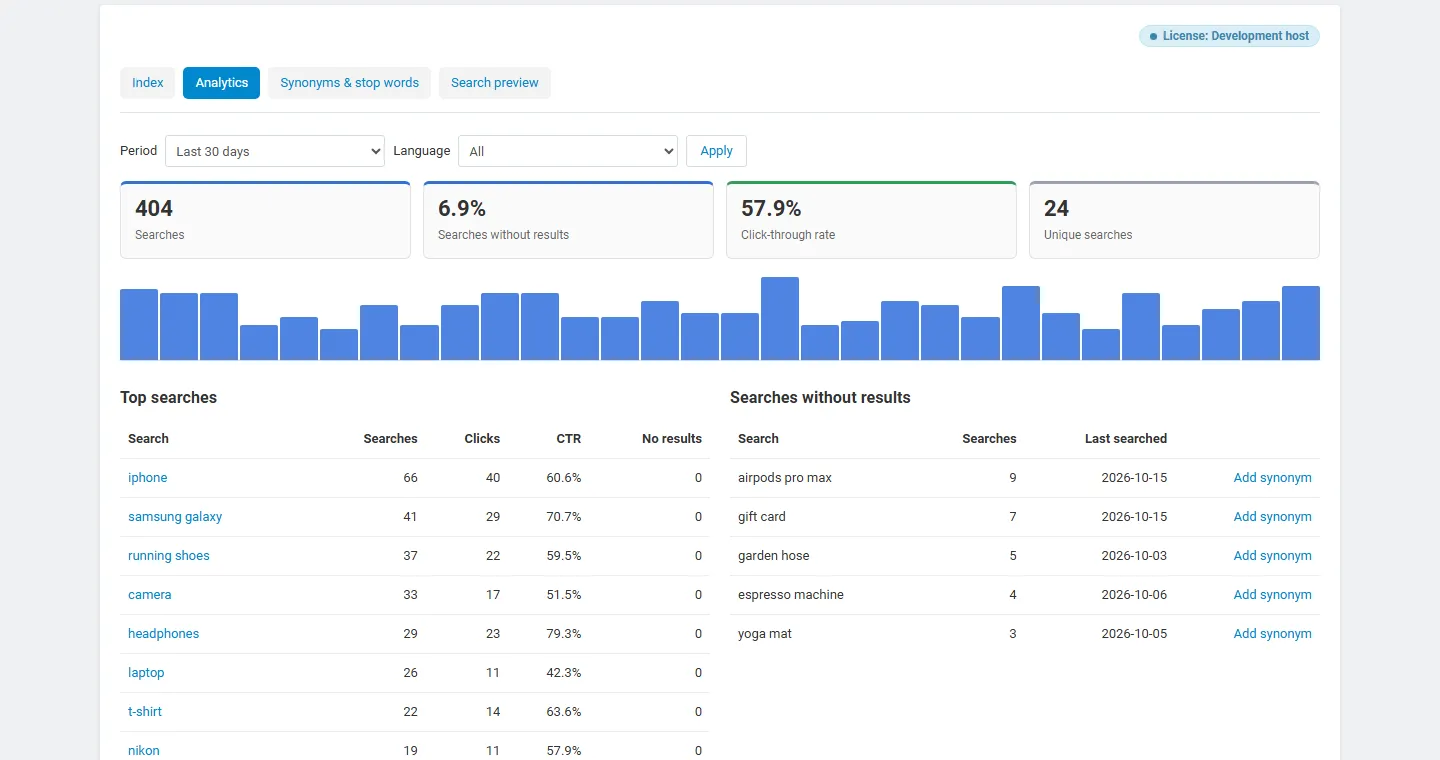This screenshot has height=760, width=1440.
Task: Click the Click-through rate stat card
Action: click(871, 220)
